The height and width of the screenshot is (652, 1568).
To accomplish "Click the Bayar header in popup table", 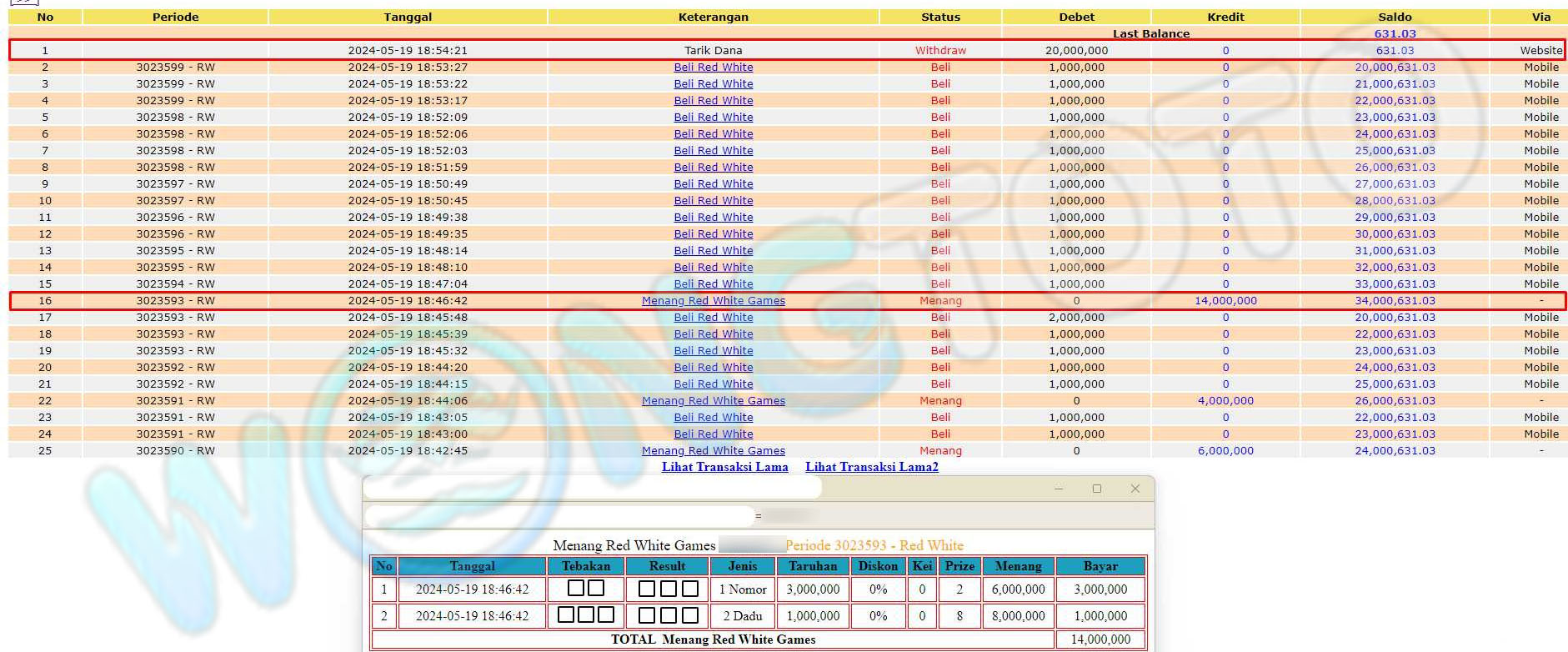I will tap(1100, 566).
